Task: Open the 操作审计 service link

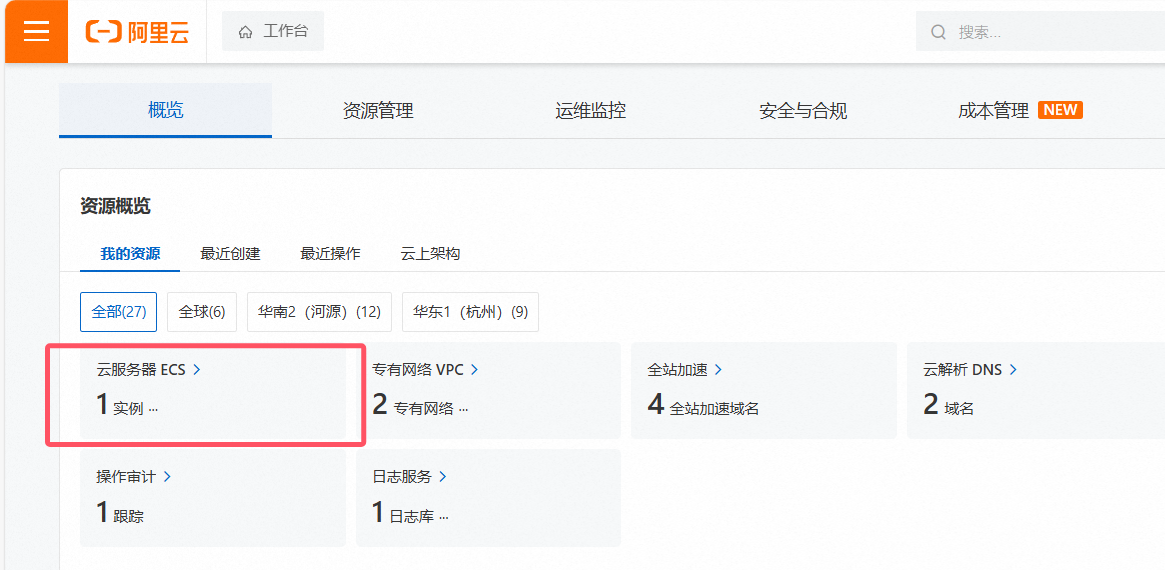Action: (x=126, y=477)
